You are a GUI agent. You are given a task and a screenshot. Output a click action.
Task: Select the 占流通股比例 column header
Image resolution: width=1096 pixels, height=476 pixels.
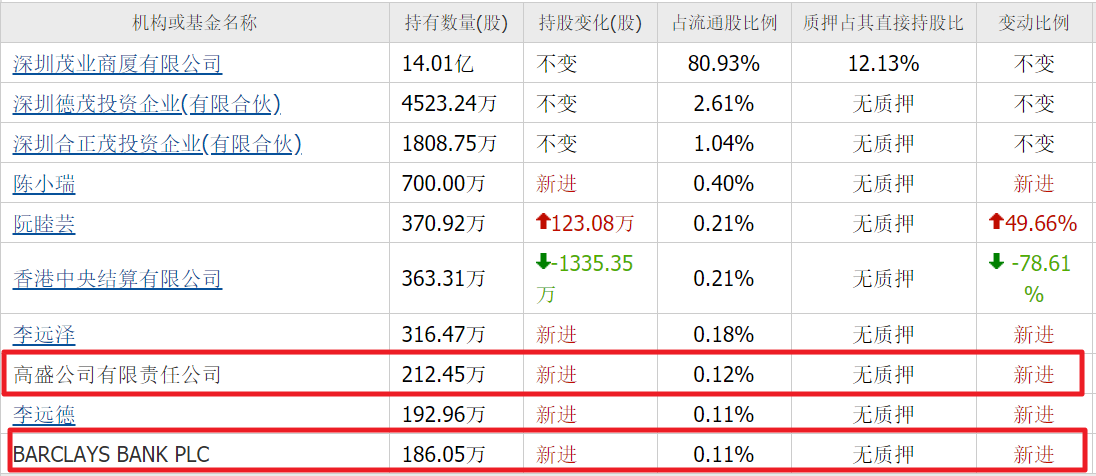724,23
